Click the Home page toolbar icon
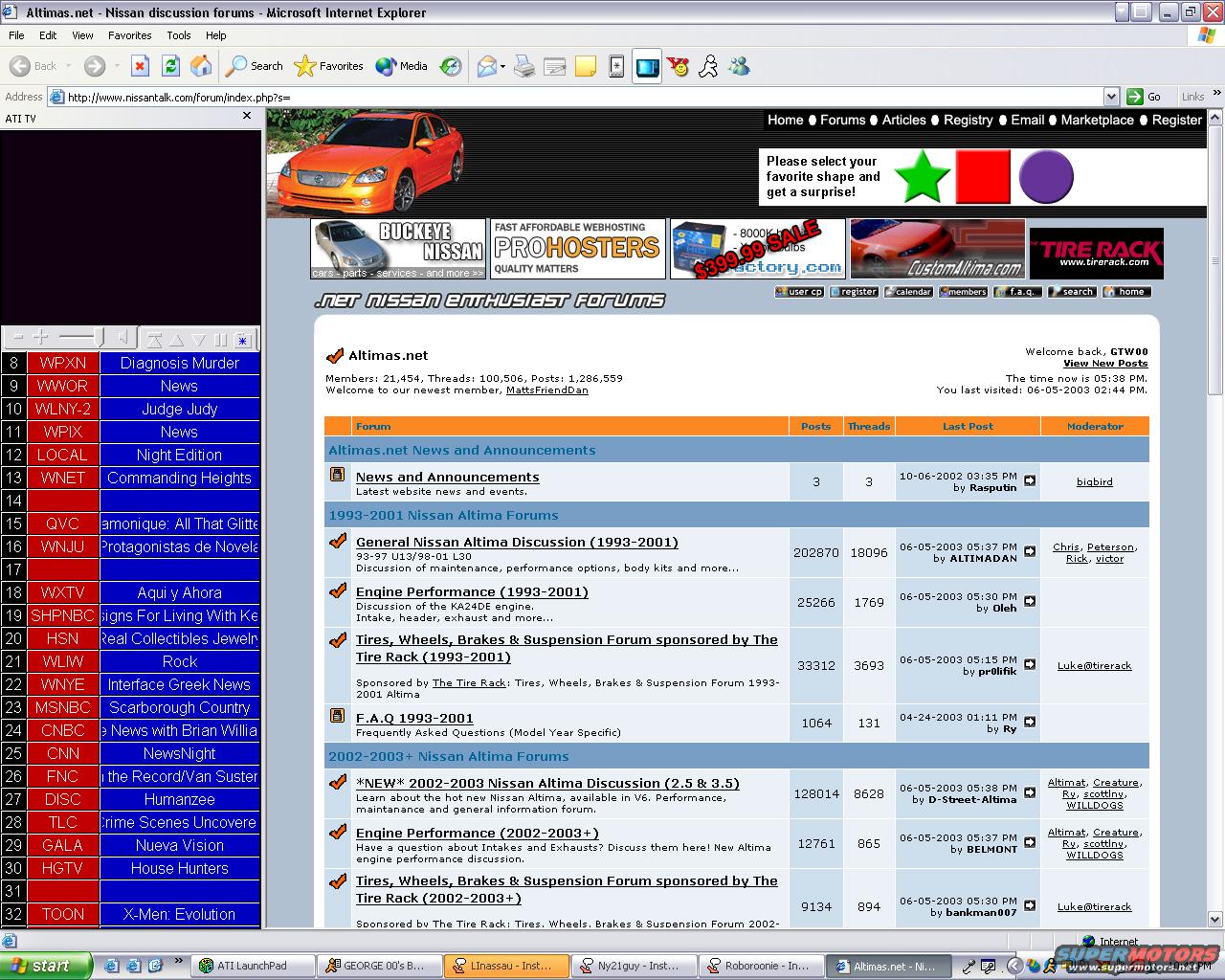 (x=201, y=66)
